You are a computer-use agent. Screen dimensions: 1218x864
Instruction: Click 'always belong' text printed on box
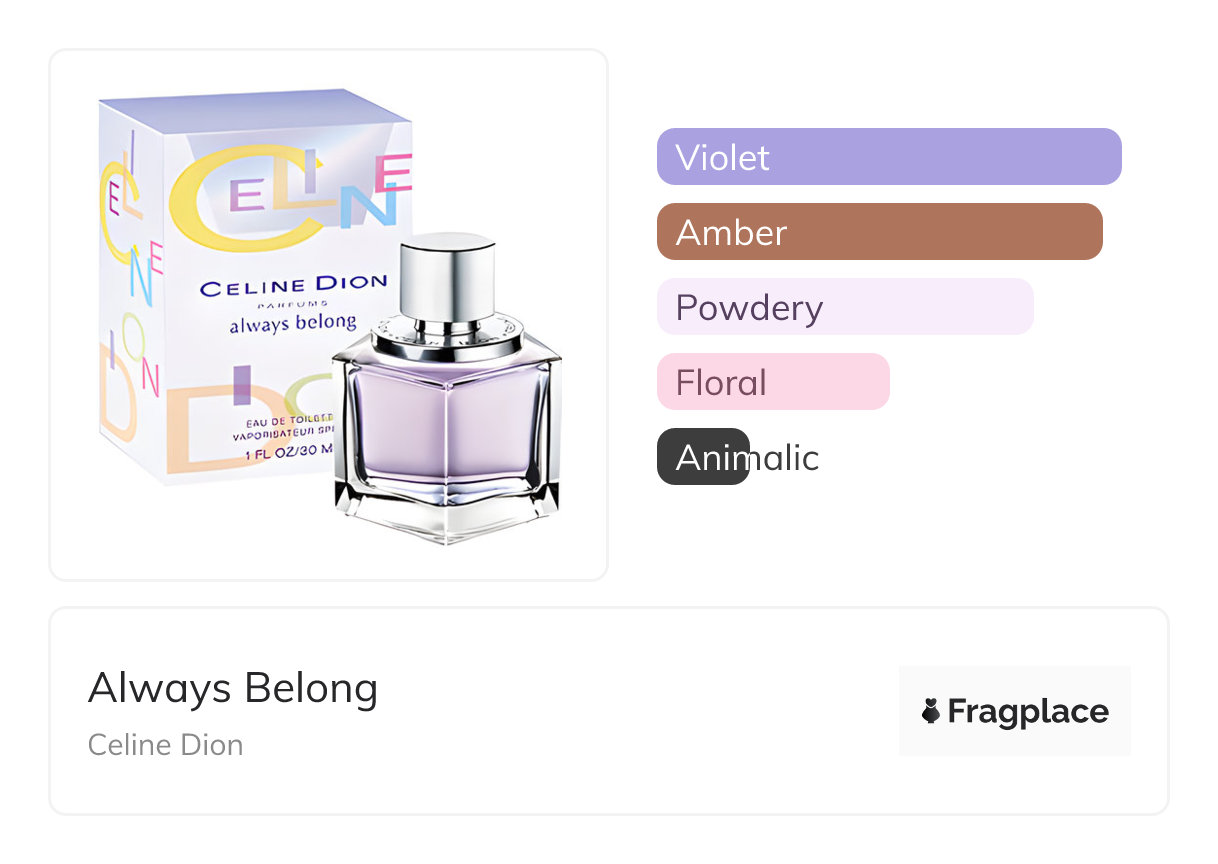tap(293, 323)
